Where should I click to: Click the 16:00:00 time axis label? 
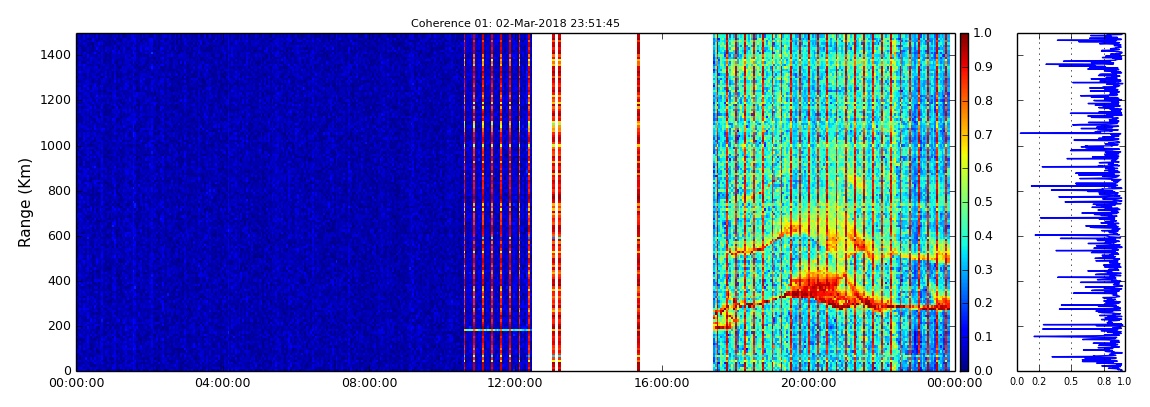pos(663,383)
